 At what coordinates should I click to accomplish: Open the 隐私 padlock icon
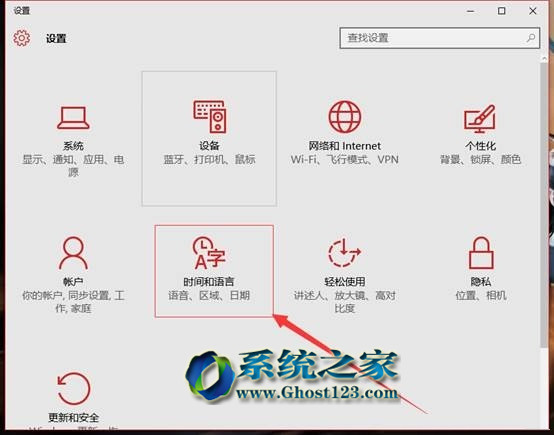point(481,253)
